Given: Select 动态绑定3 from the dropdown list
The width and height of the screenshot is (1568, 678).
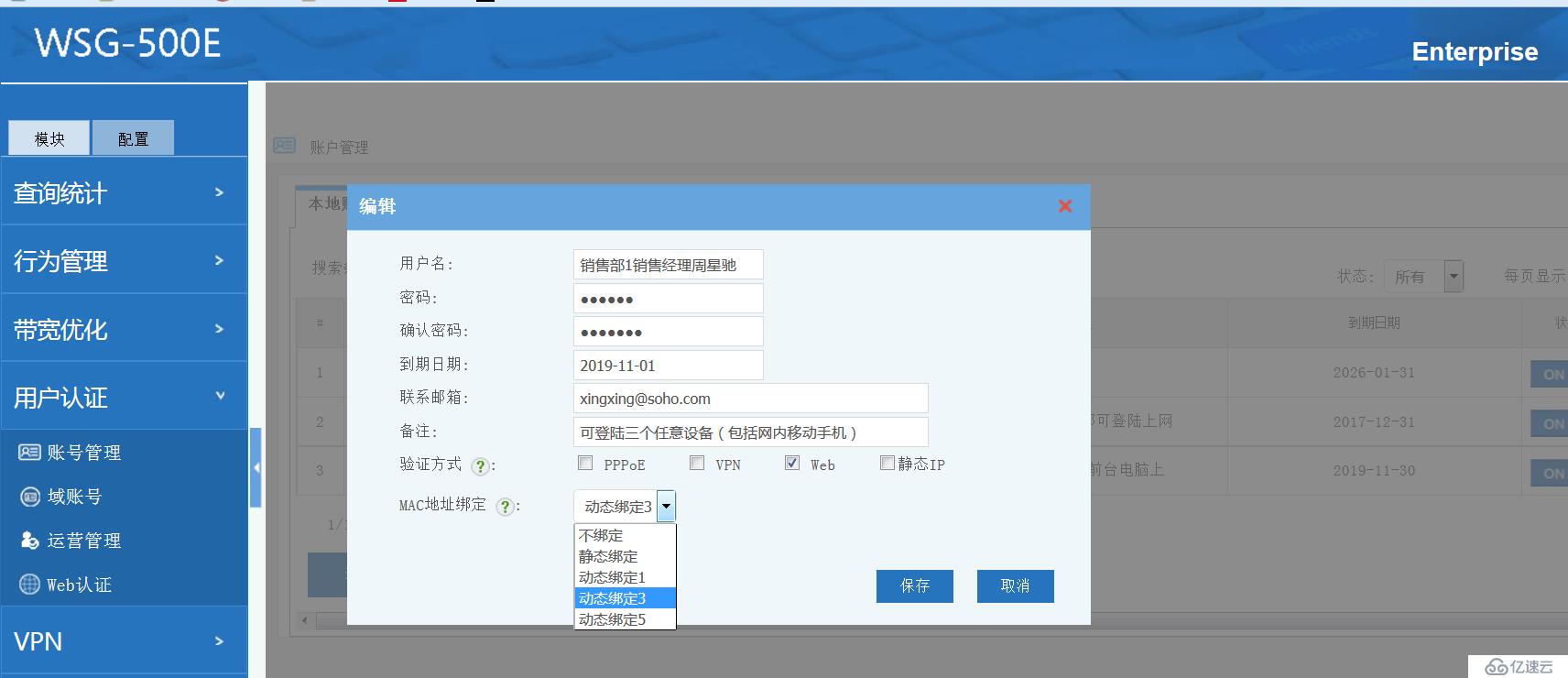Looking at the screenshot, I should (625, 598).
